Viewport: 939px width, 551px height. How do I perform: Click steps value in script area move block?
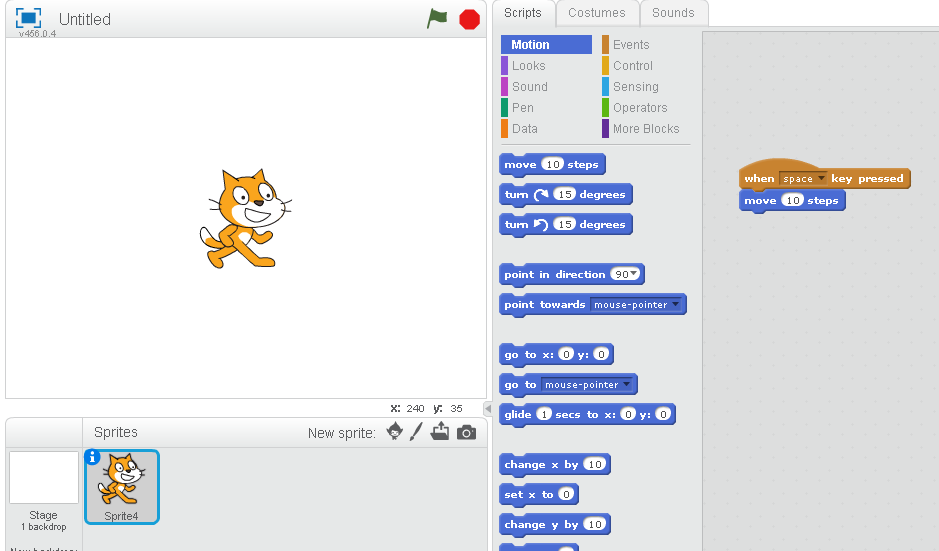coord(793,200)
